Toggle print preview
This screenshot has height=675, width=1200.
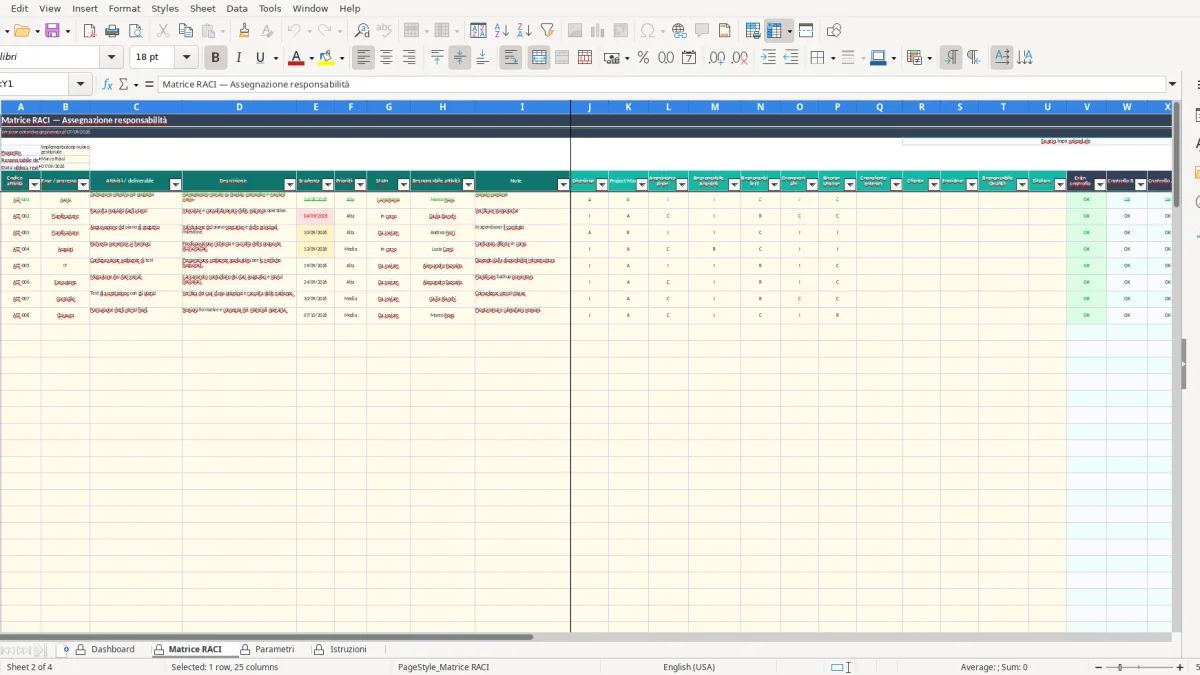tap(135, 31)
